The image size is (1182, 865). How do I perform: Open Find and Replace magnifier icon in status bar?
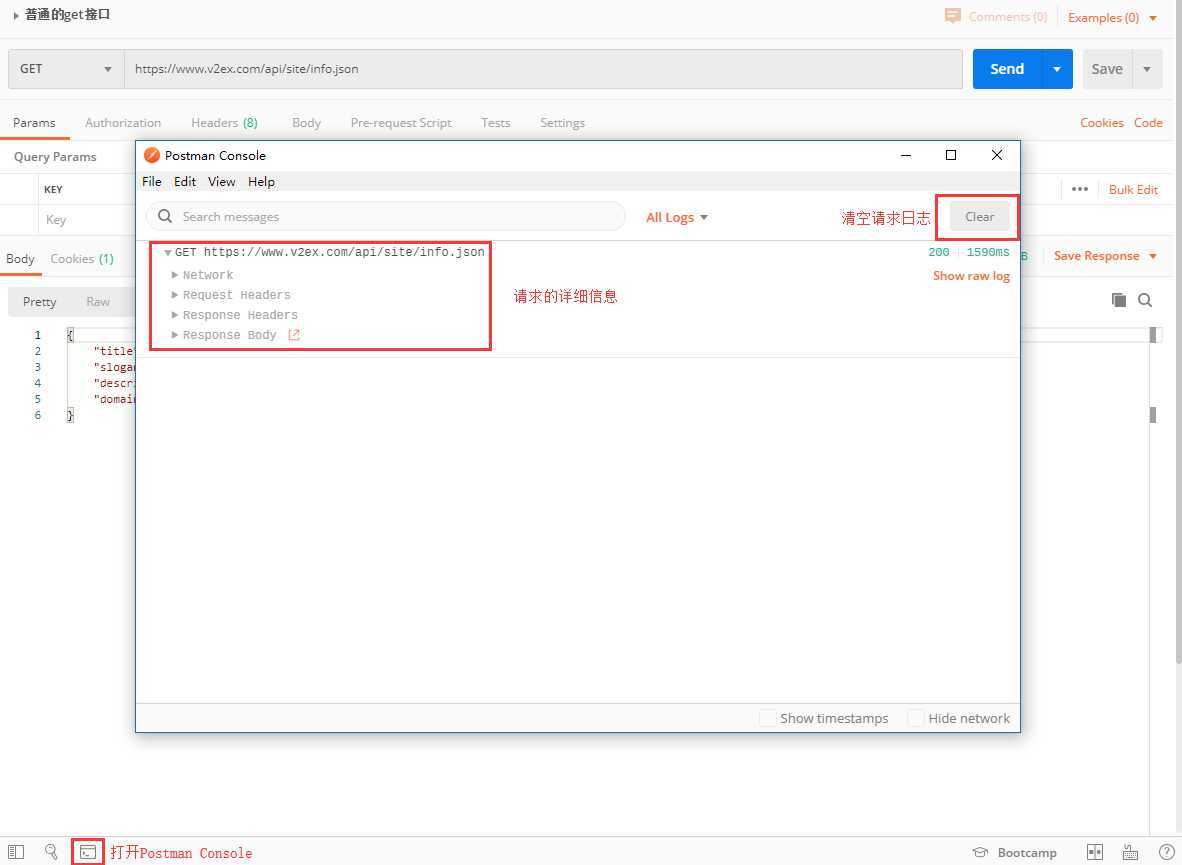(51, 852)
